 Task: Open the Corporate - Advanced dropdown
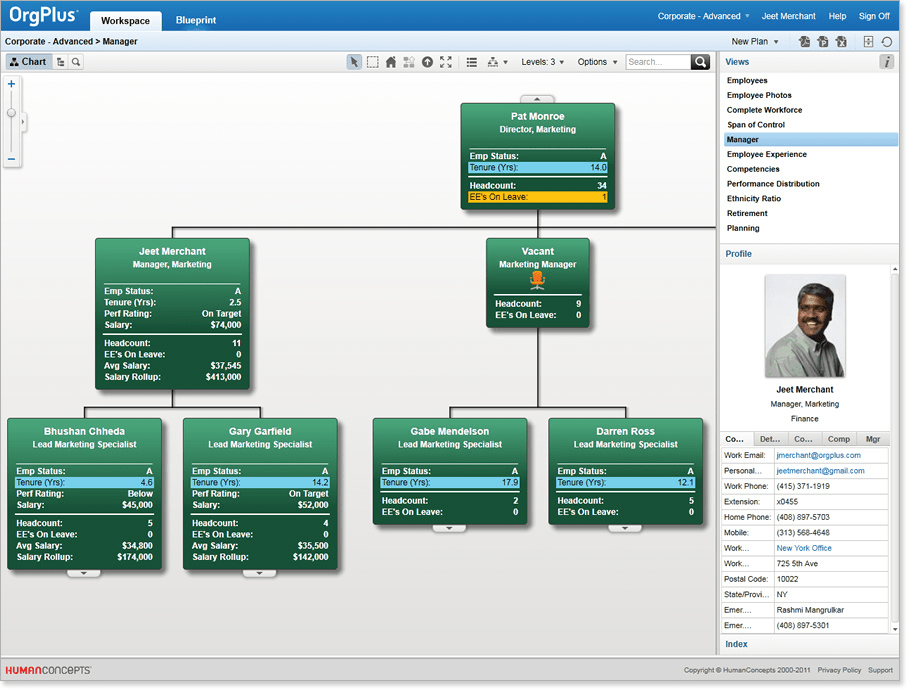click(x=703, y=16)
